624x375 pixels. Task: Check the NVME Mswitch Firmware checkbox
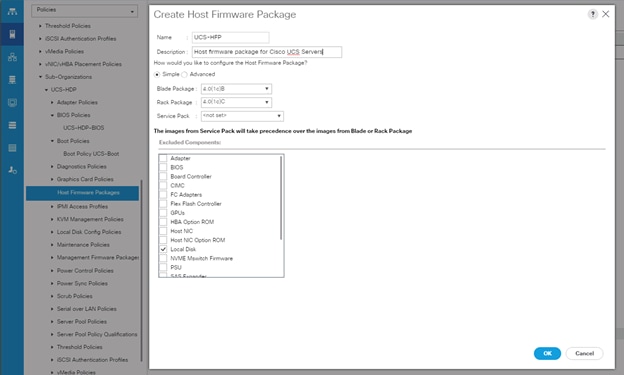(x=163, y=258)
